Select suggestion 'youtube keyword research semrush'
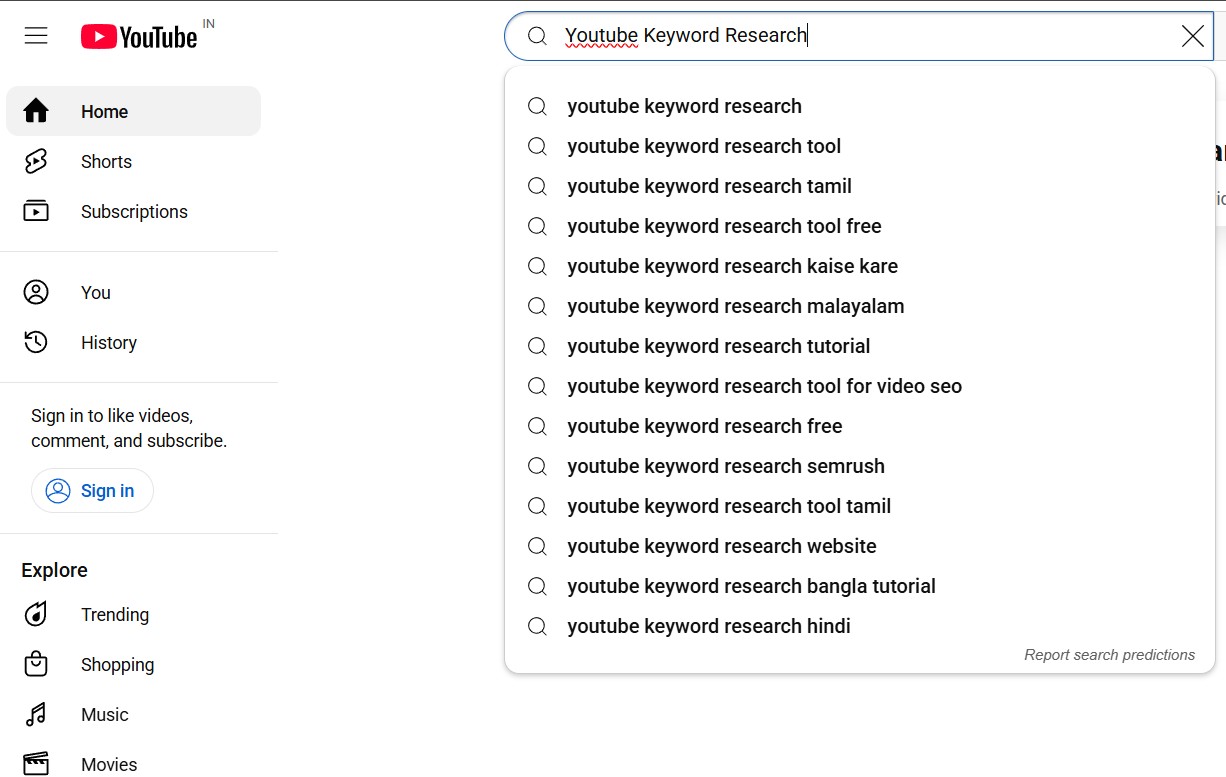 (x=725, y=466)
